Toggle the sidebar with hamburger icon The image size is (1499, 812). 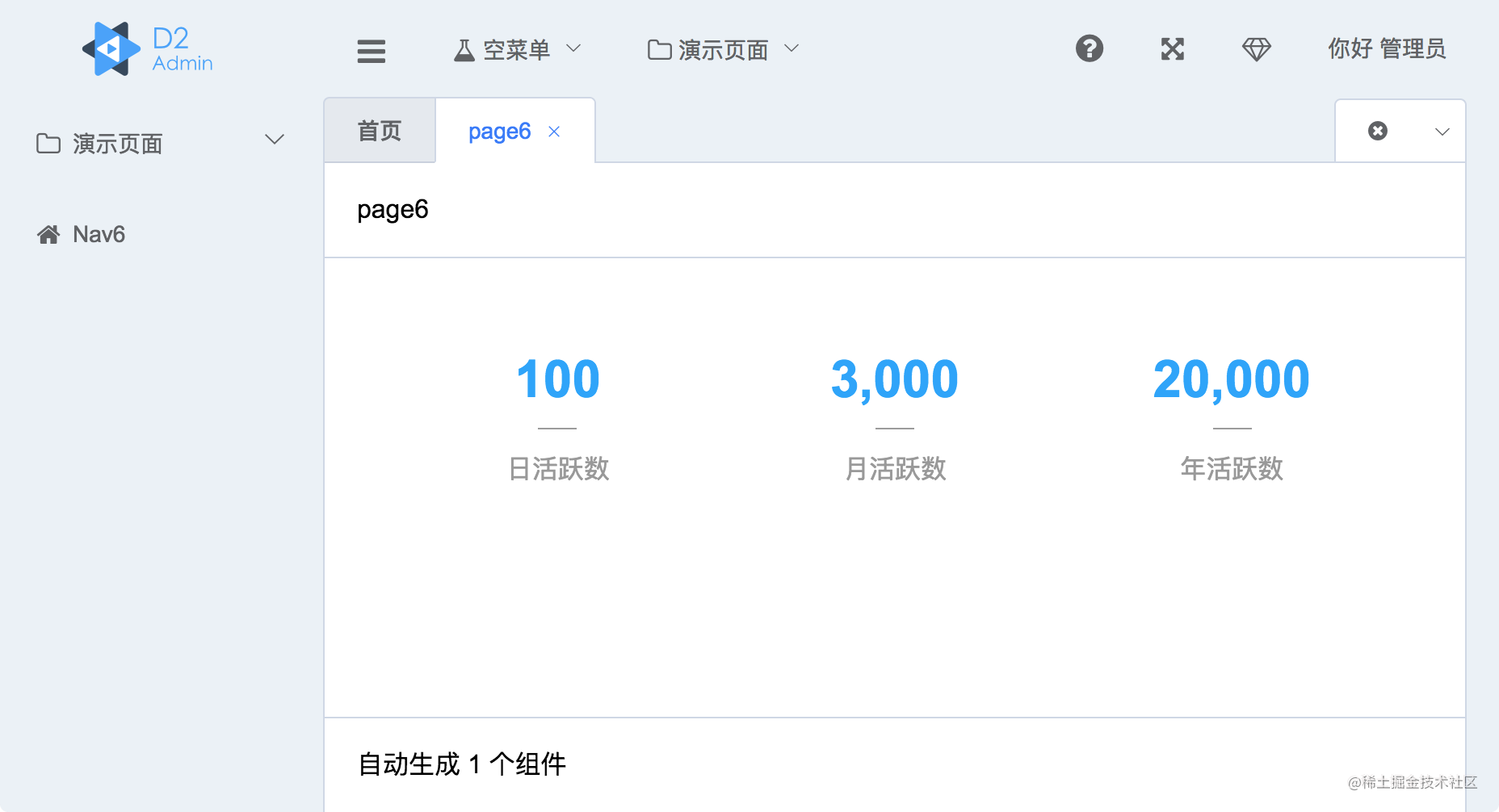[x=372, y=51]
